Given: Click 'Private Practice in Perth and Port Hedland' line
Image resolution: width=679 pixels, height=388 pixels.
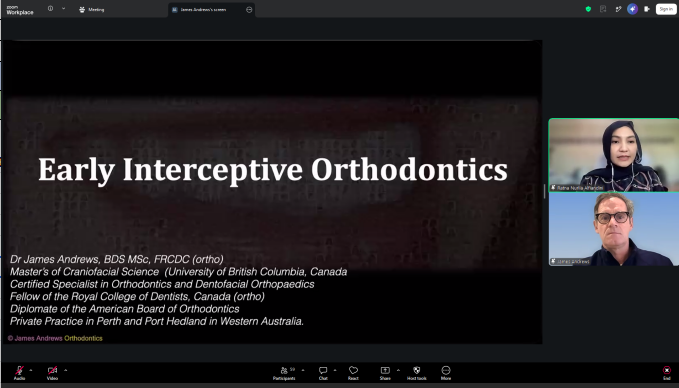Looking at the screenshot, I should 157,321.
